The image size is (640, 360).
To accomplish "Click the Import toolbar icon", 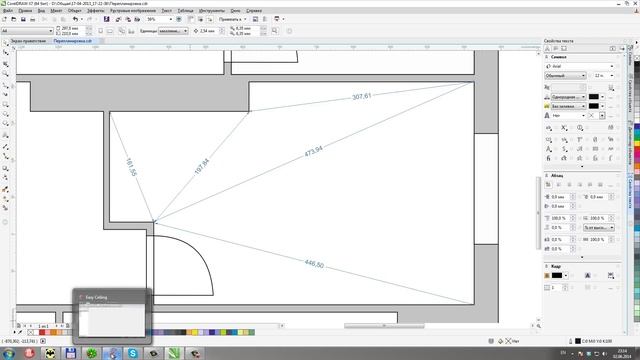I will 118,19.
